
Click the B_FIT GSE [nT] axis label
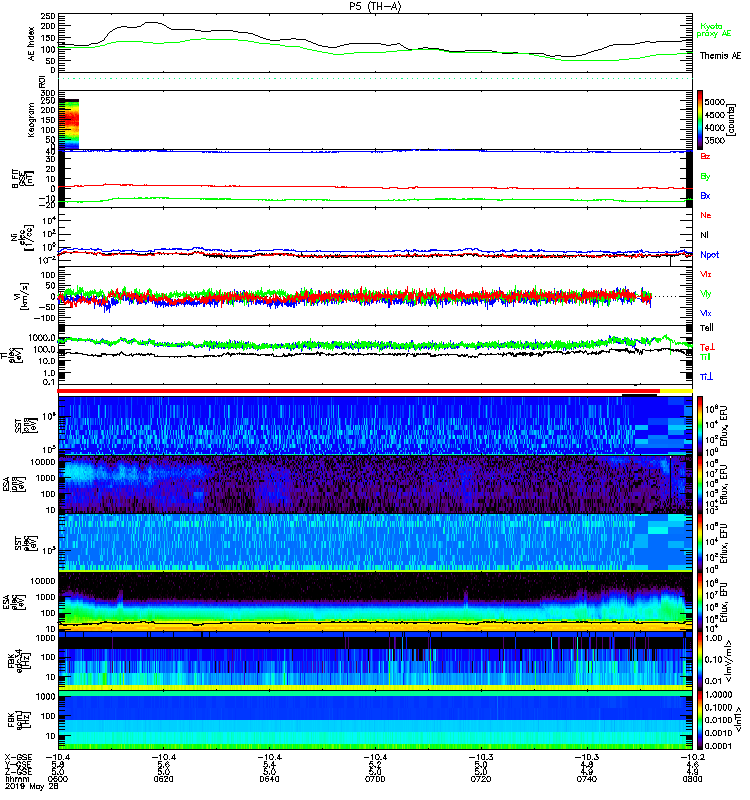24,179
